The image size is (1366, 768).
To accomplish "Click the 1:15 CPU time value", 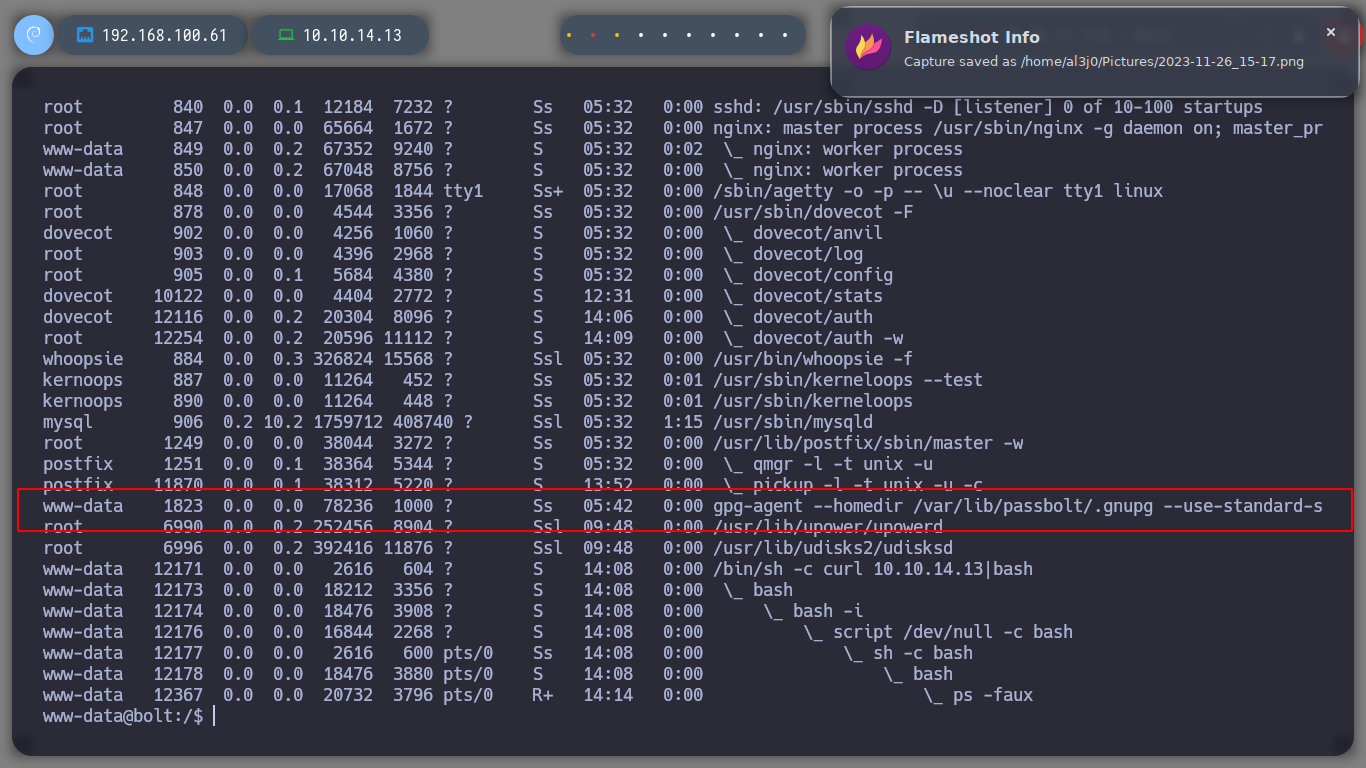I will (683, 422).
